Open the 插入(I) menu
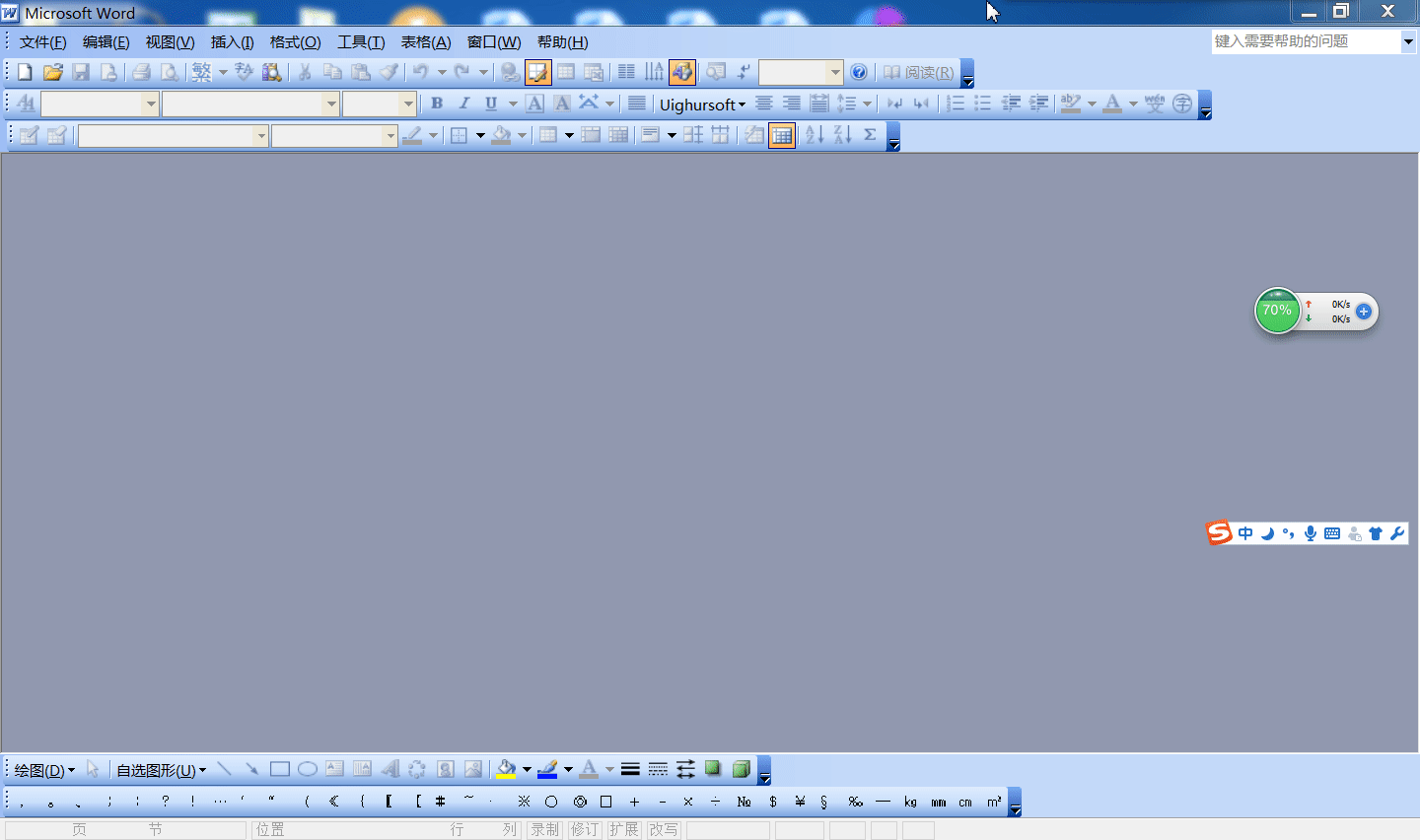This screenshot has width=1420, height=840. click(x=233, y=41)
